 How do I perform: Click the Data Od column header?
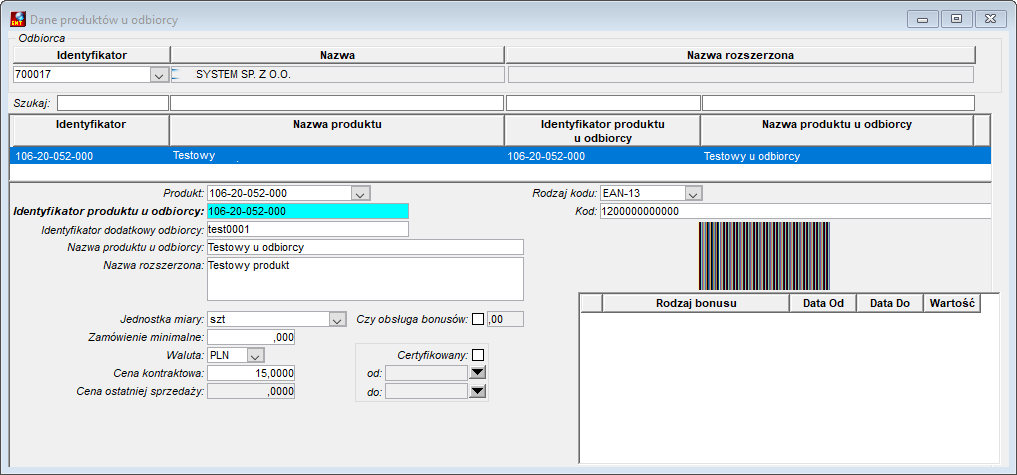[823, 303]
